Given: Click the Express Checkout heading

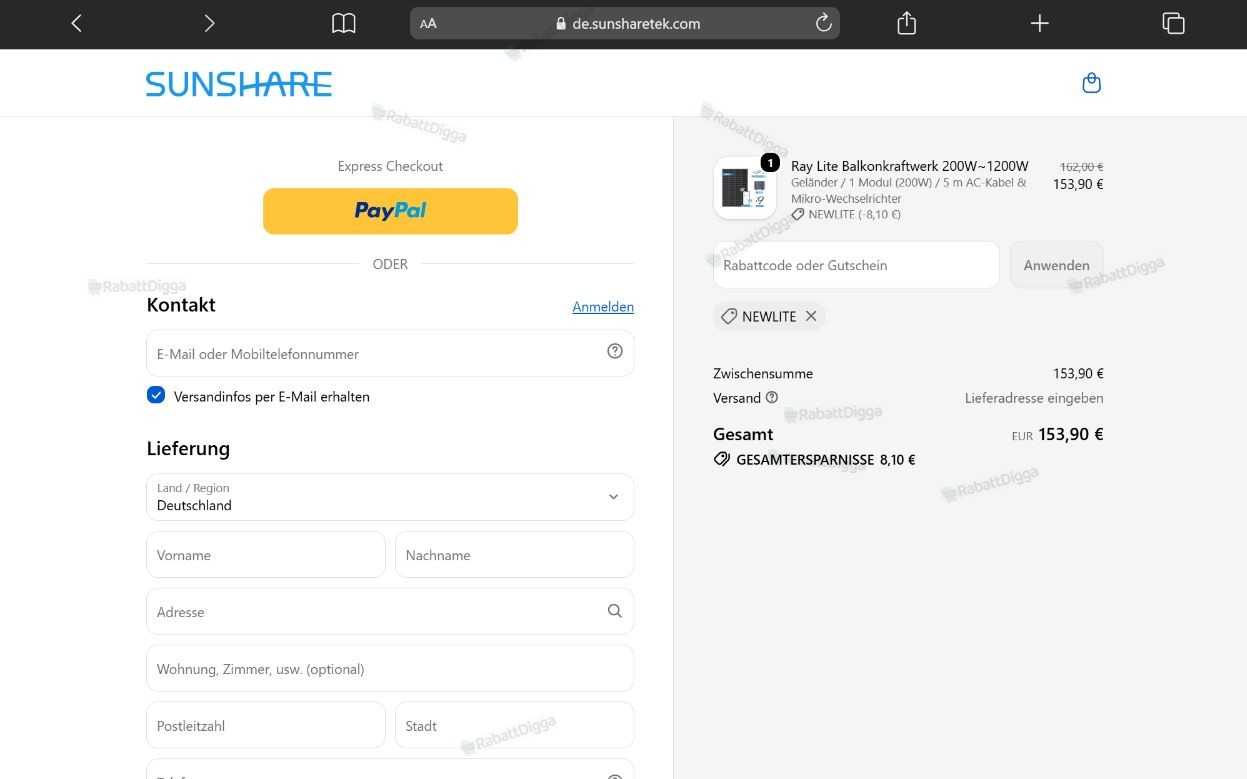Looking at the screenshot, I should [x=390, y=166].
